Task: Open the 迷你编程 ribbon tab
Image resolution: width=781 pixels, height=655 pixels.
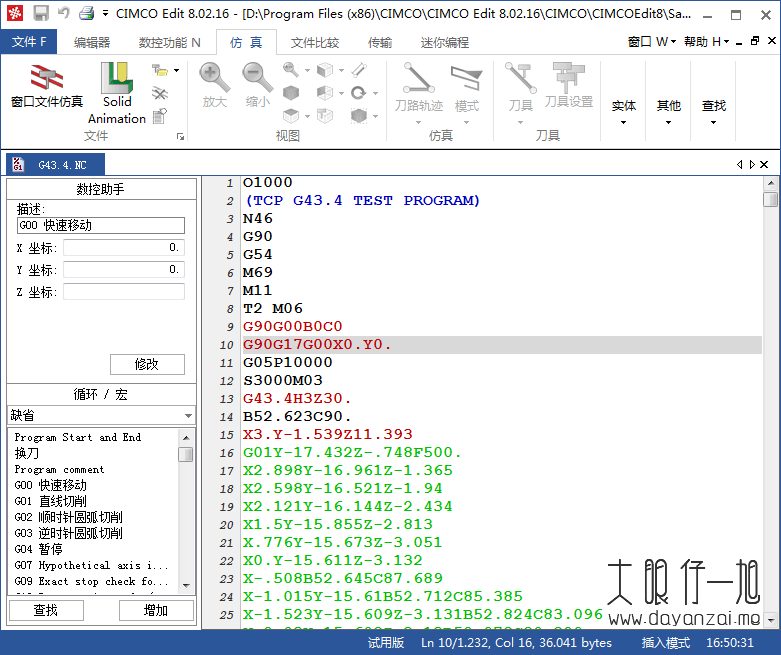Action: click(x=444, y=42)
